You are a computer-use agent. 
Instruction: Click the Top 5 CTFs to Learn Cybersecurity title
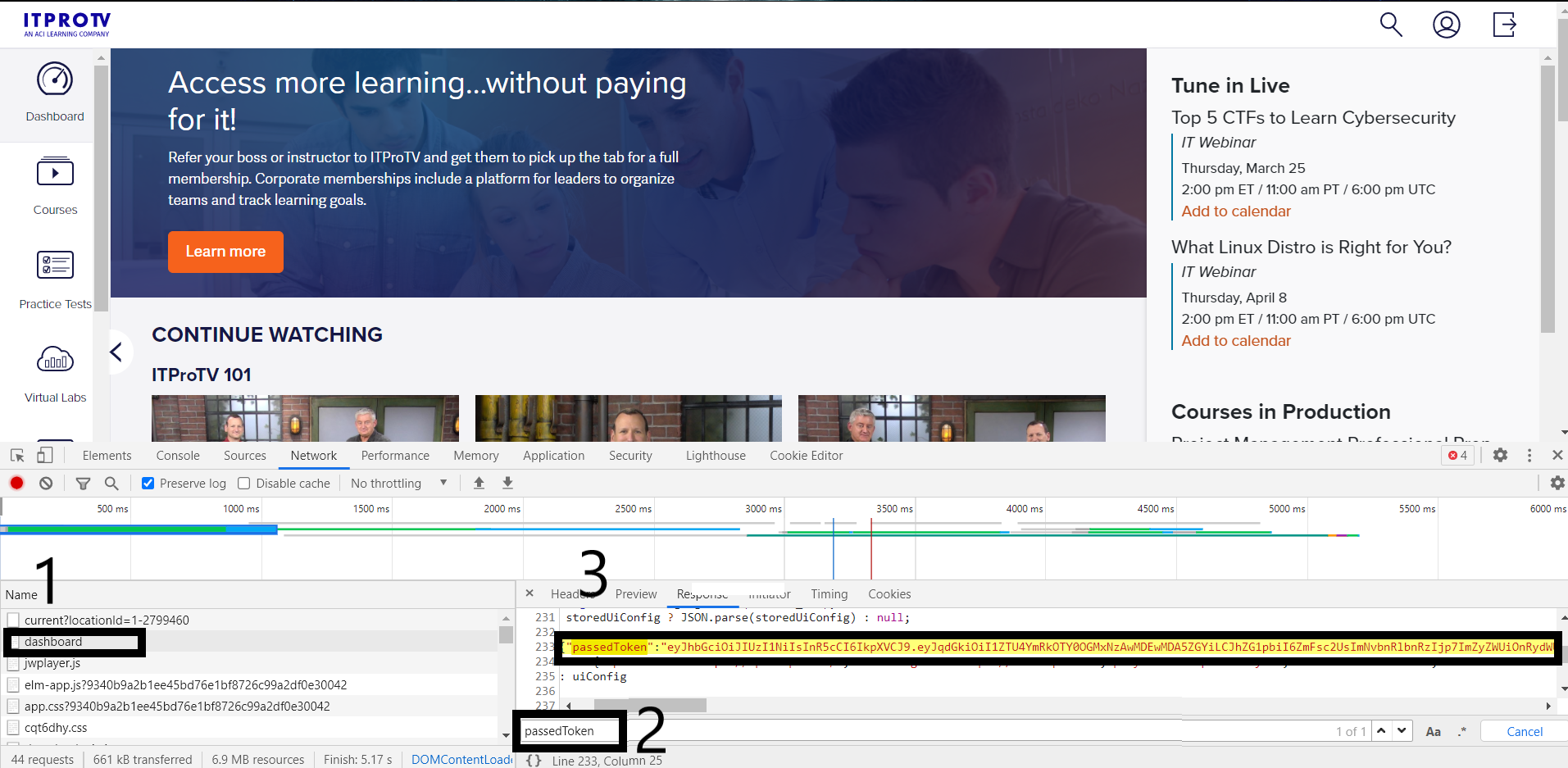click(x=1313, y=118)
